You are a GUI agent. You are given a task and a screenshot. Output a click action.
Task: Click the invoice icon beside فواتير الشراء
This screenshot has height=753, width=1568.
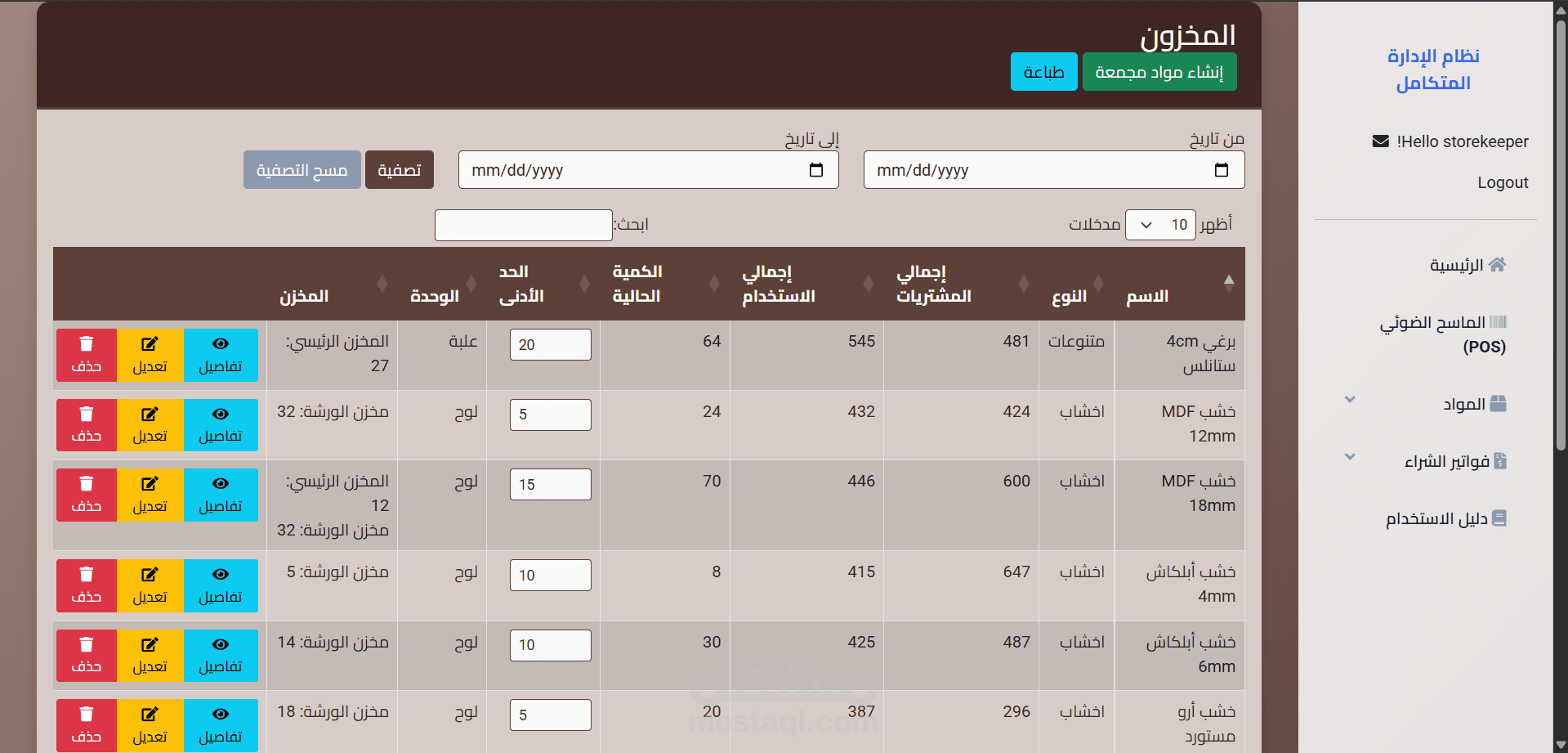click(1500, 461)
